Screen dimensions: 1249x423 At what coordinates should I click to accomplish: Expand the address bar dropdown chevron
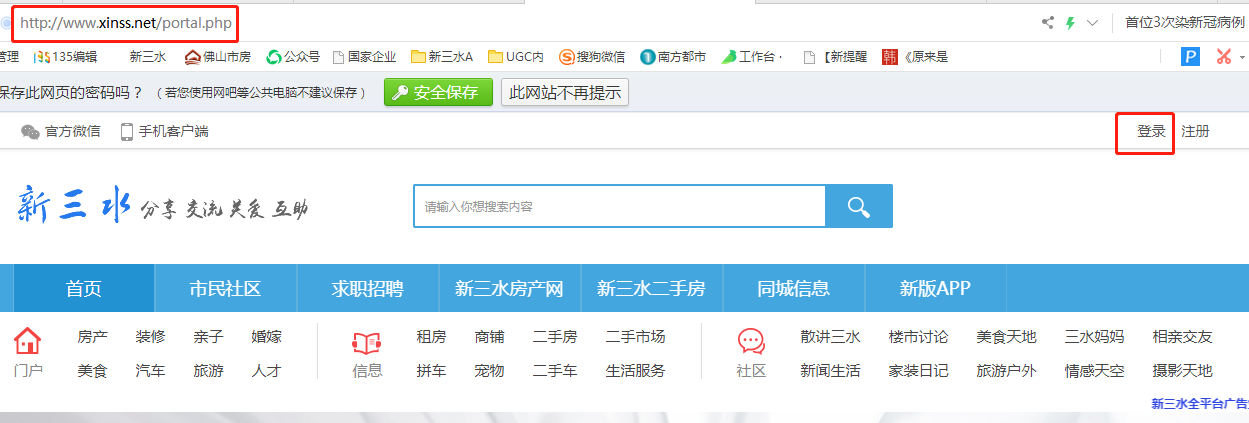point(1092,22)
